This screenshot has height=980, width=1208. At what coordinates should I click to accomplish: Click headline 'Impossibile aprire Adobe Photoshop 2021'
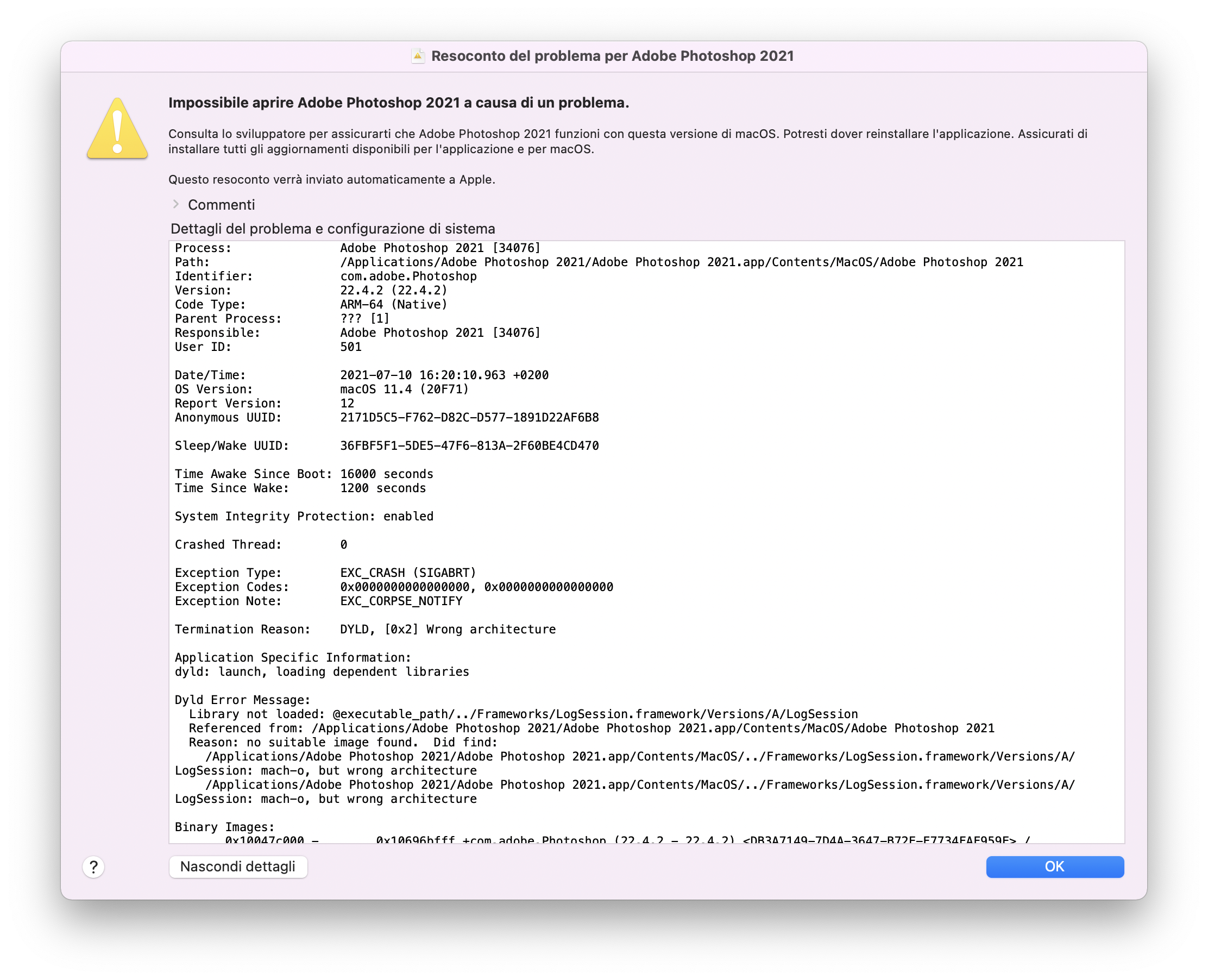coord(399,103)
